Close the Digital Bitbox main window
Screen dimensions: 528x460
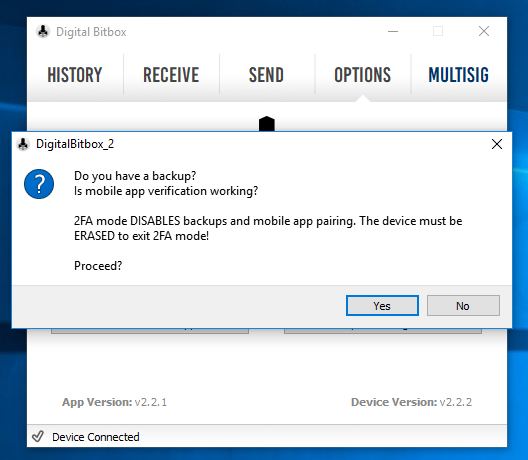(484, 31)
